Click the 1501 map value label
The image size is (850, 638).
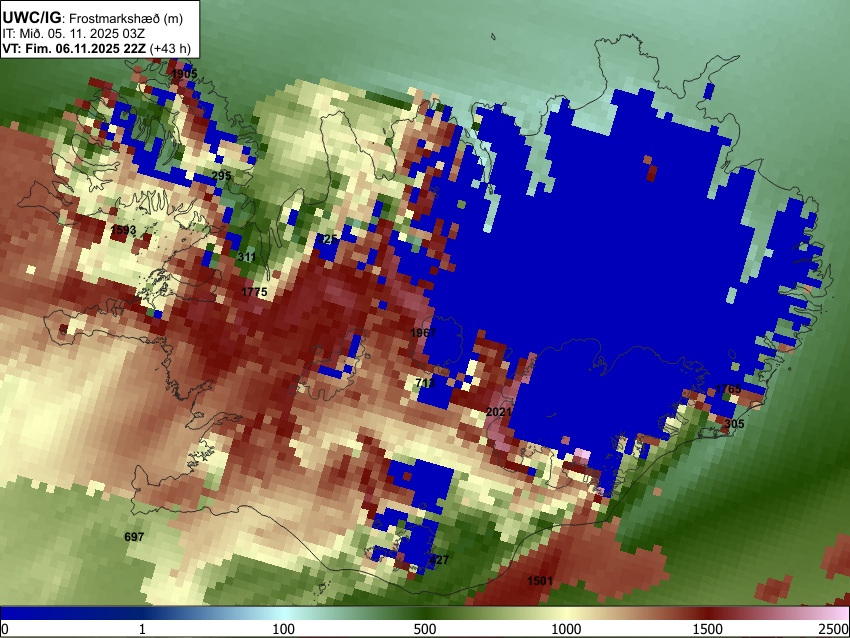click(540, 581)
